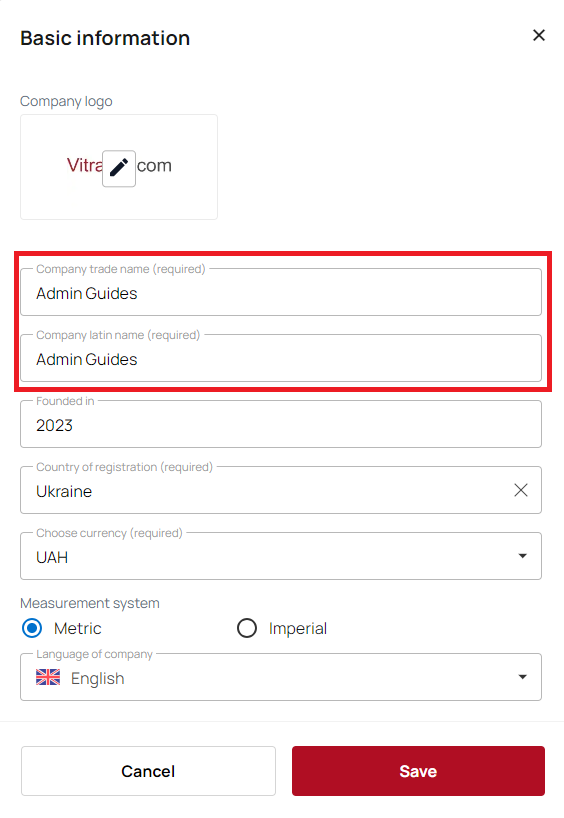The height and width of the screenshot is (818, 564).
Task: Click the English language value
Action: click(98, 679)
